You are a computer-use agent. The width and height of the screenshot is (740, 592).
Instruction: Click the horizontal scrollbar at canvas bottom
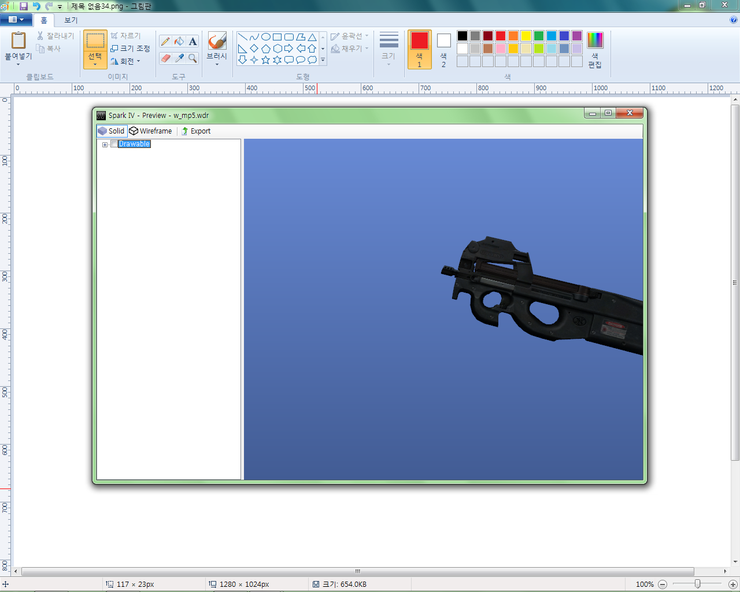pyautogui.click(x=358, y=571)
